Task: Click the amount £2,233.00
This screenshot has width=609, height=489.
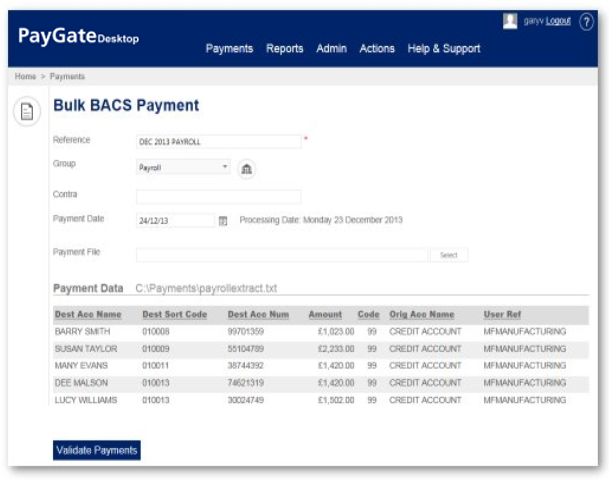Action: coord(336,348)
